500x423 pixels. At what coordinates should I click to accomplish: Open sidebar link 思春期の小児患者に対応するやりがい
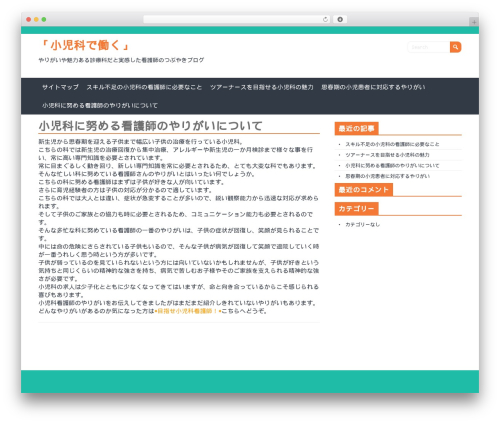pos(388,176)
